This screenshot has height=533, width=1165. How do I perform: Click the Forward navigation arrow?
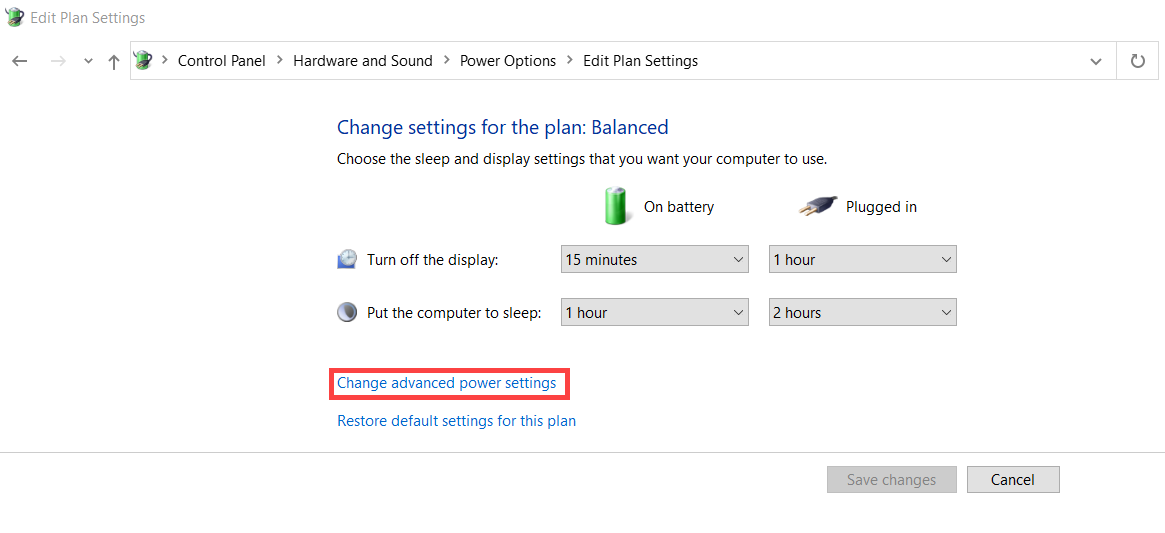[58, 61]
